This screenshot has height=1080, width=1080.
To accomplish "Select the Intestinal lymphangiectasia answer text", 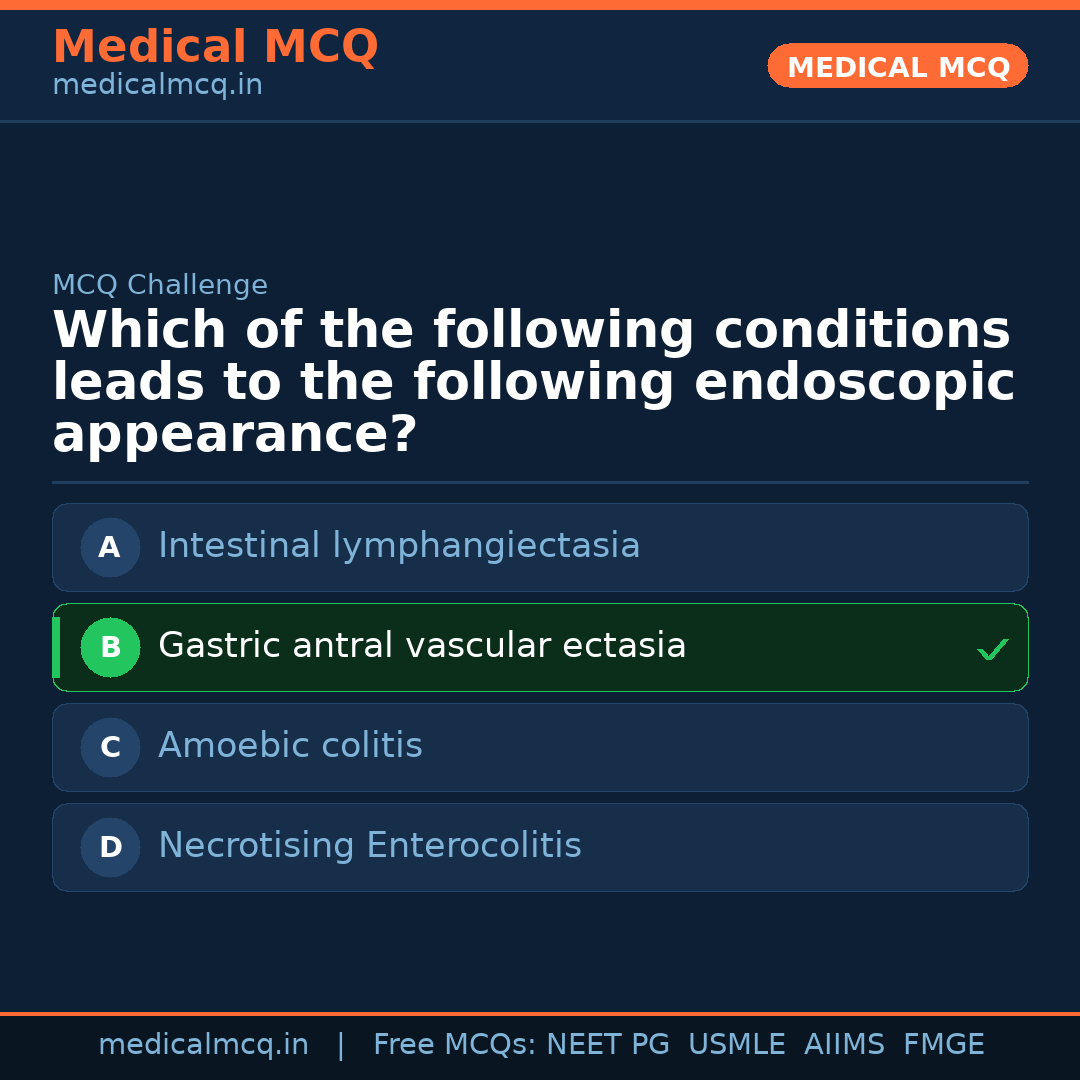I will 399,546.
